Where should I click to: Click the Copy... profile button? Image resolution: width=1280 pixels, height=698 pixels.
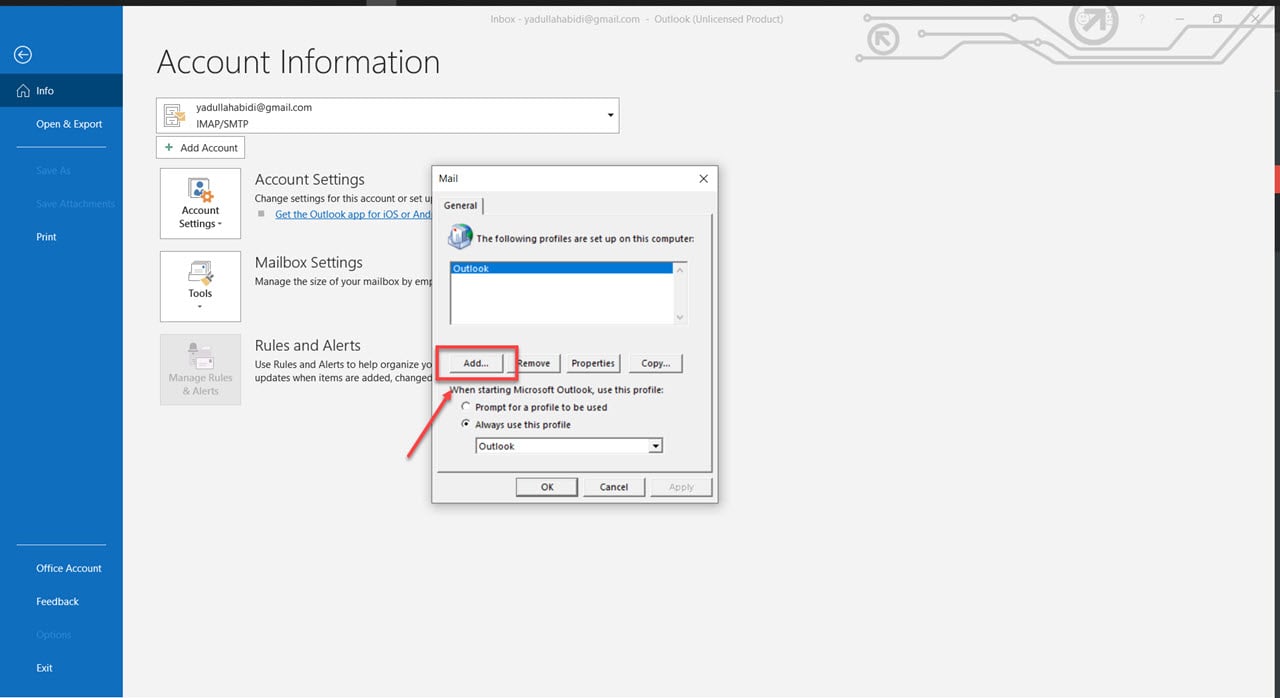(x=655, y=363)
